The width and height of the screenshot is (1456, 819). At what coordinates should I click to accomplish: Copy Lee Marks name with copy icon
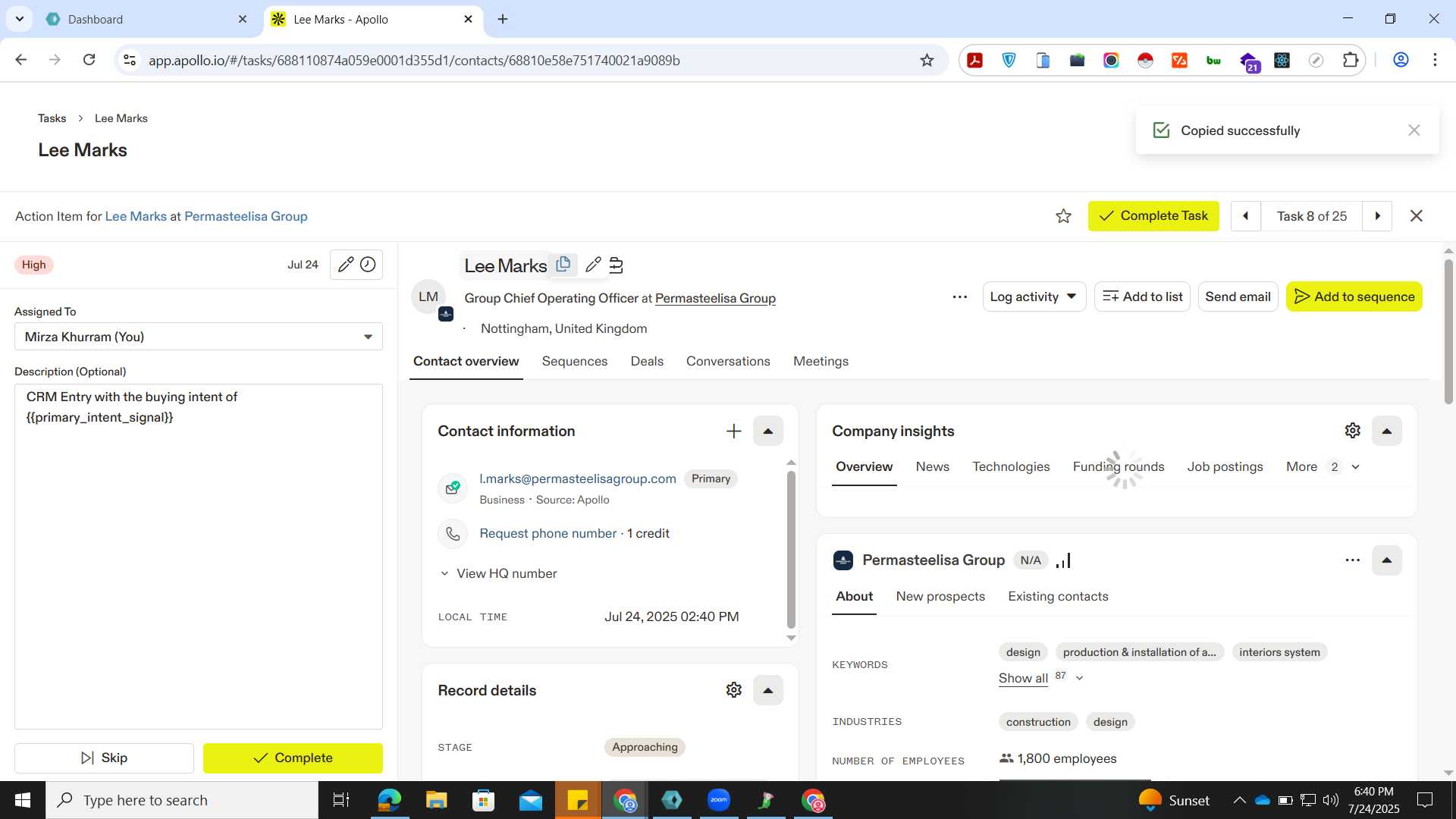(x=563, y=265)
